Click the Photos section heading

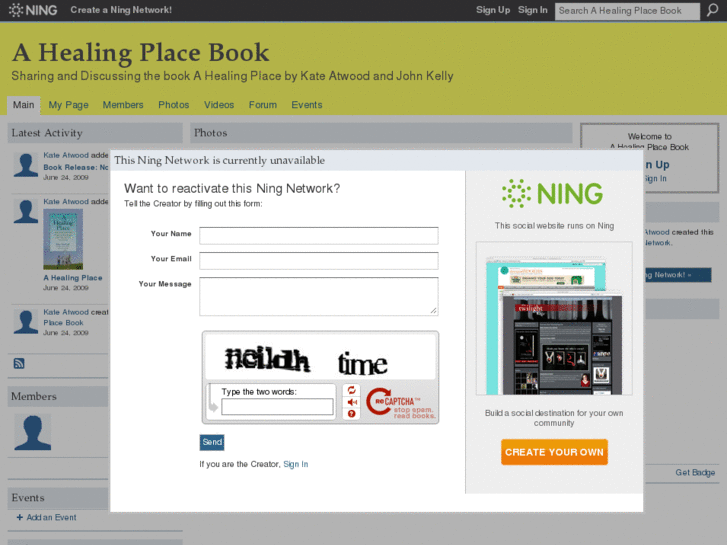[210, 133]
